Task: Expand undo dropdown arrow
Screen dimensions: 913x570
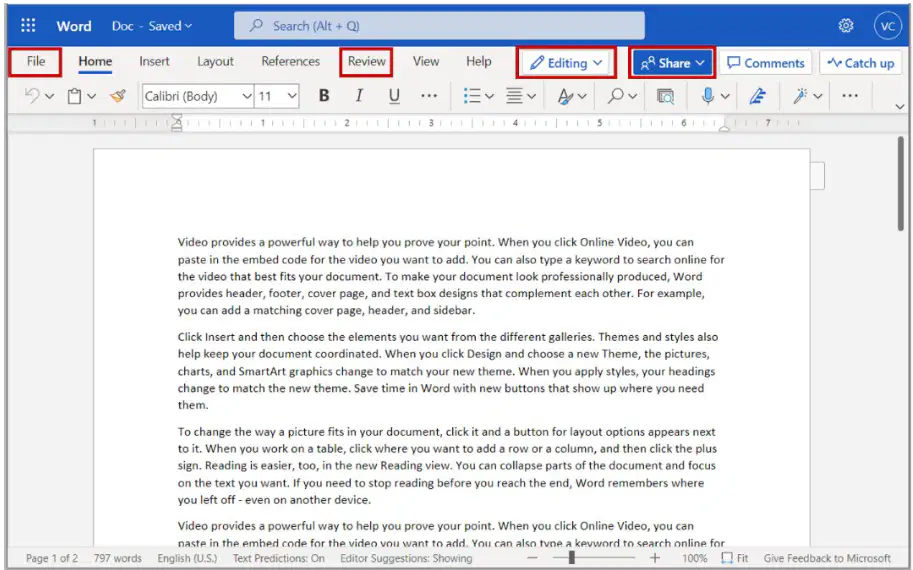Action: [49, 96]
